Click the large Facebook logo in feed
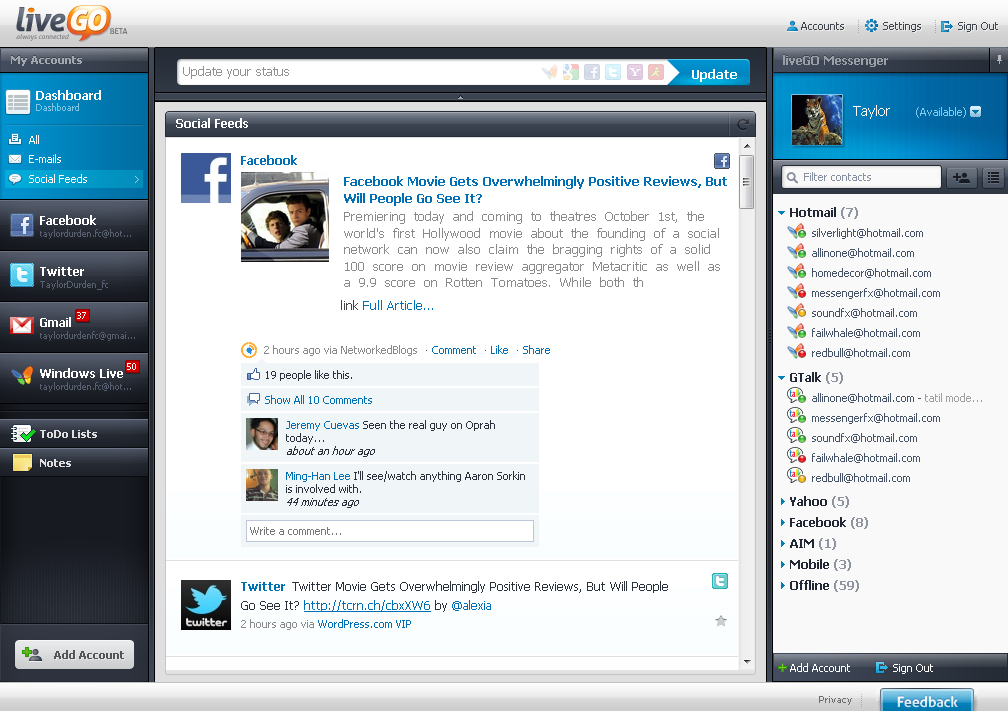 pyautogui.click(x=206, y=178)
